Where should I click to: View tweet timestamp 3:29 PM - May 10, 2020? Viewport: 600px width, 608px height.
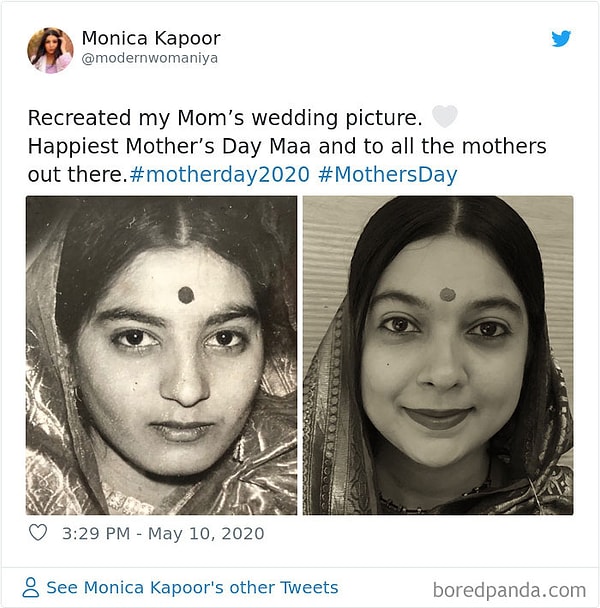[x=163, y=533]
